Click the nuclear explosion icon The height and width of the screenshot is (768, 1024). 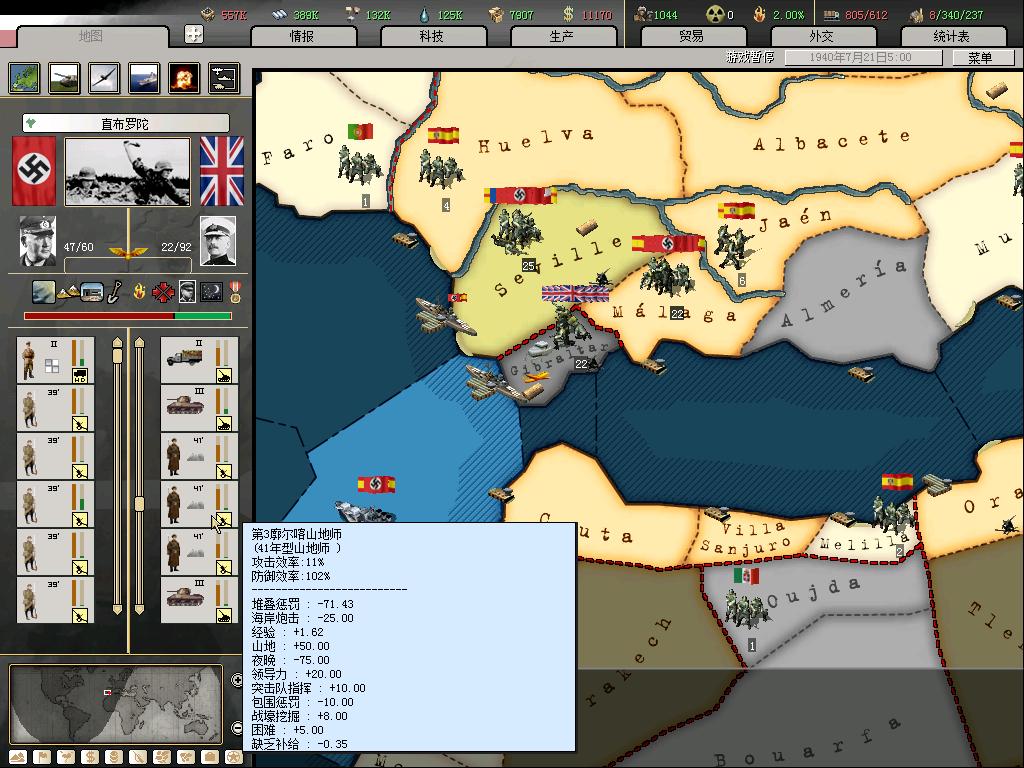tap(184, 78)
